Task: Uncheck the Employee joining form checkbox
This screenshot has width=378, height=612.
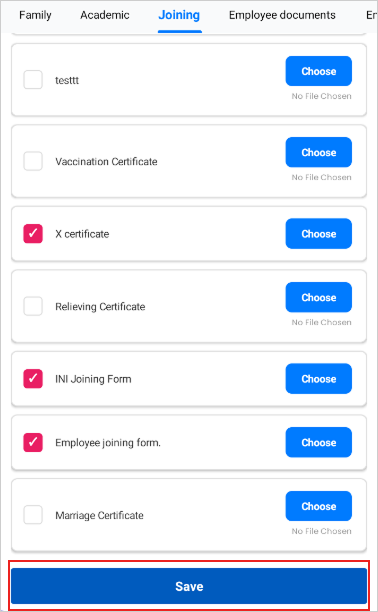Action: pos(33,442)
